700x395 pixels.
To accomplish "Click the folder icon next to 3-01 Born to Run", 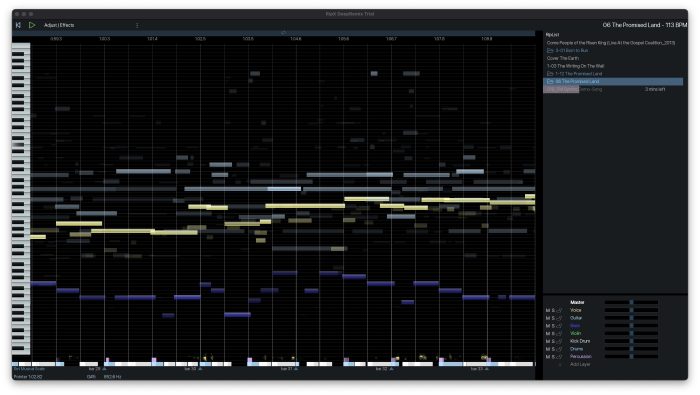I will point(550,50).
